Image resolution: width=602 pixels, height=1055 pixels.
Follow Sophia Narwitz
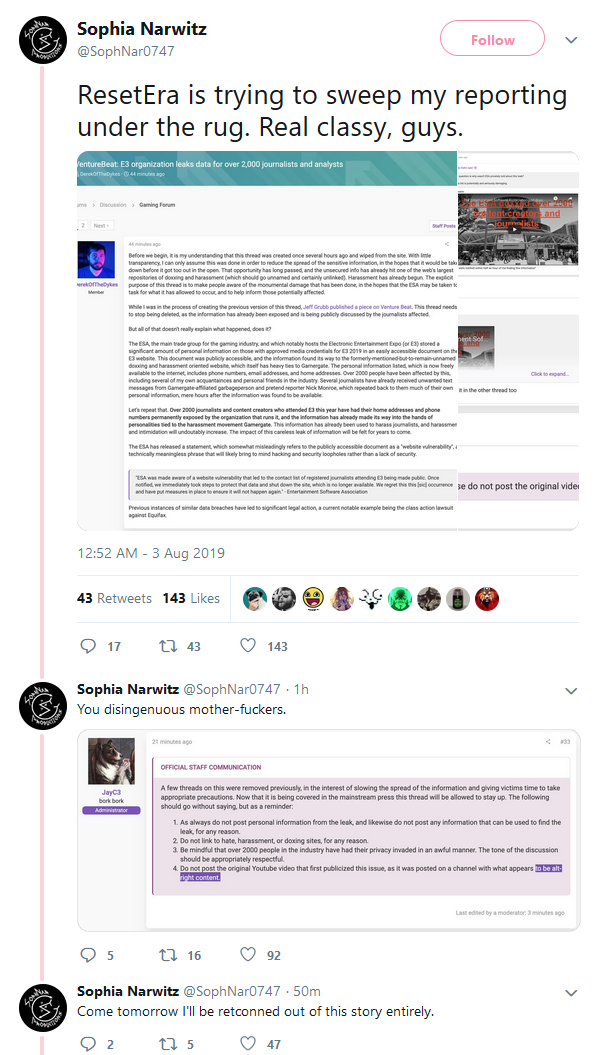(x=492, y=40)
